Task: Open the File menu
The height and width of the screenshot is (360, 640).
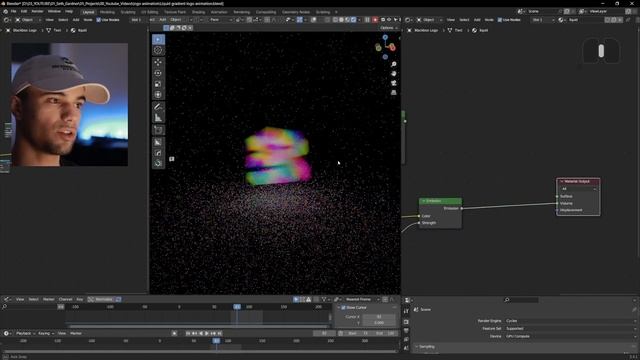Action: (x=13, y=11)
